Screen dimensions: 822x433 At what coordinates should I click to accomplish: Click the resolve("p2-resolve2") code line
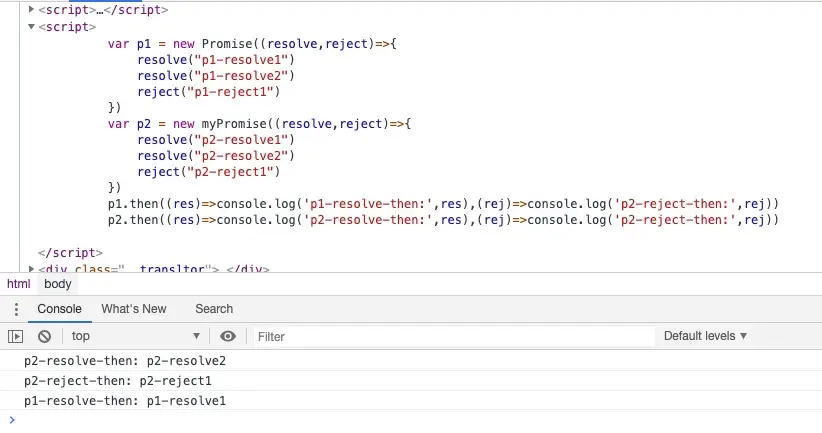pyautogui.click(x=216, y=156)
